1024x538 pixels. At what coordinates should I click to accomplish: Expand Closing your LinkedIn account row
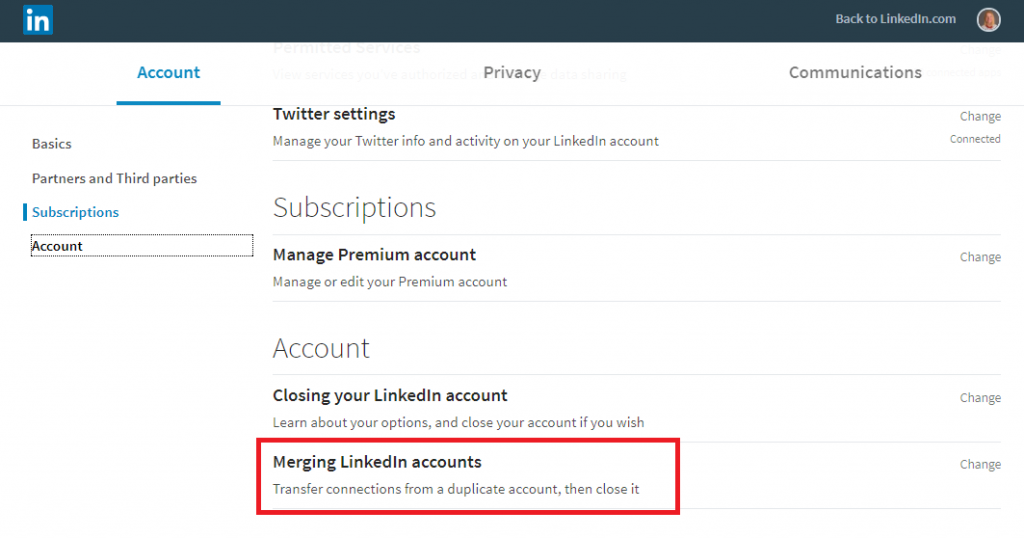(390, 395)
